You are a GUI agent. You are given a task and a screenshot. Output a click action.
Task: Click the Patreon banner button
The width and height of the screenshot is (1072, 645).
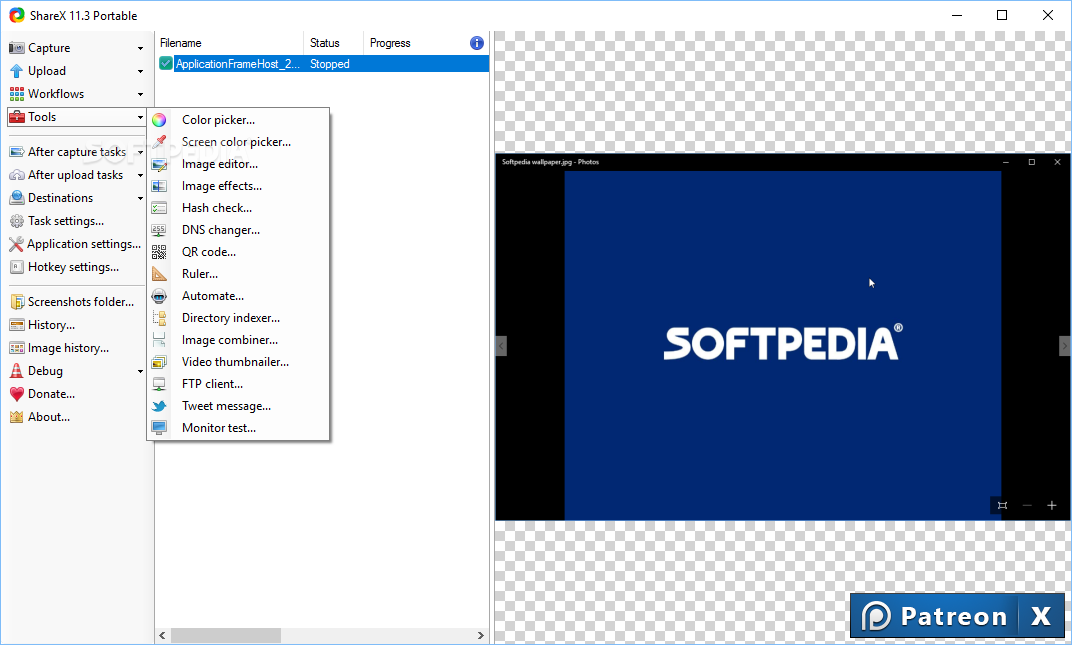(x=934, y=616)
